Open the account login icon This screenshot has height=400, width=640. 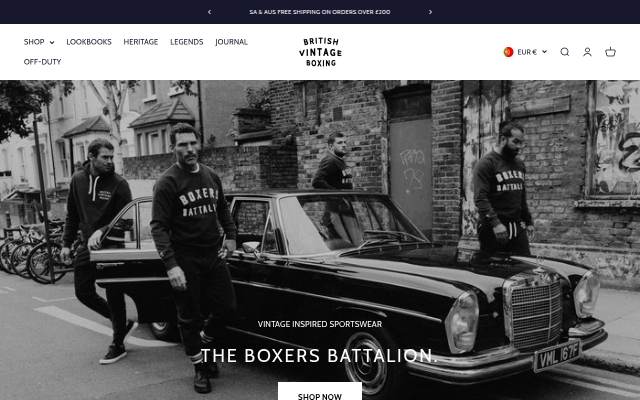click(x=587, y=52)
